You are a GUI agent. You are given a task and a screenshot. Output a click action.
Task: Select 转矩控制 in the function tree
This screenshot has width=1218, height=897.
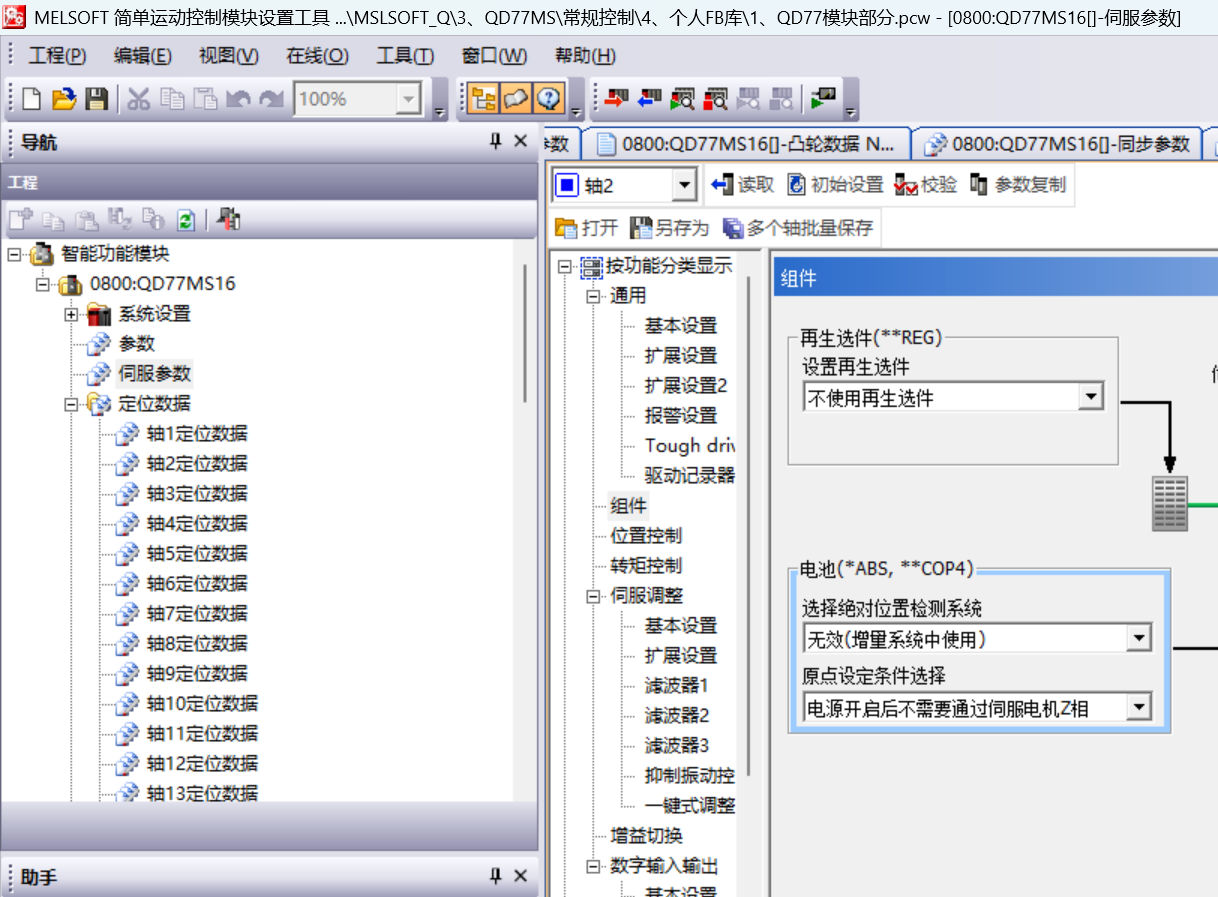tap(646, 565)
